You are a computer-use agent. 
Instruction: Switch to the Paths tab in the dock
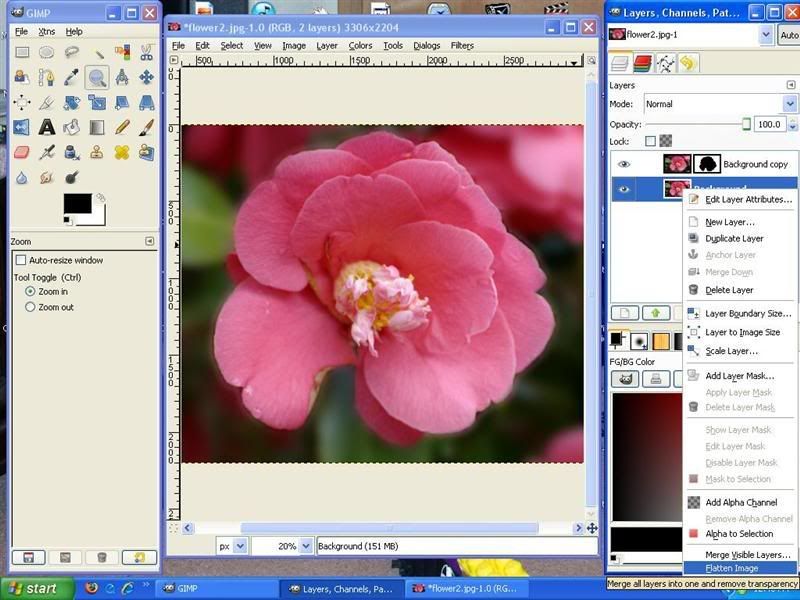665,64
